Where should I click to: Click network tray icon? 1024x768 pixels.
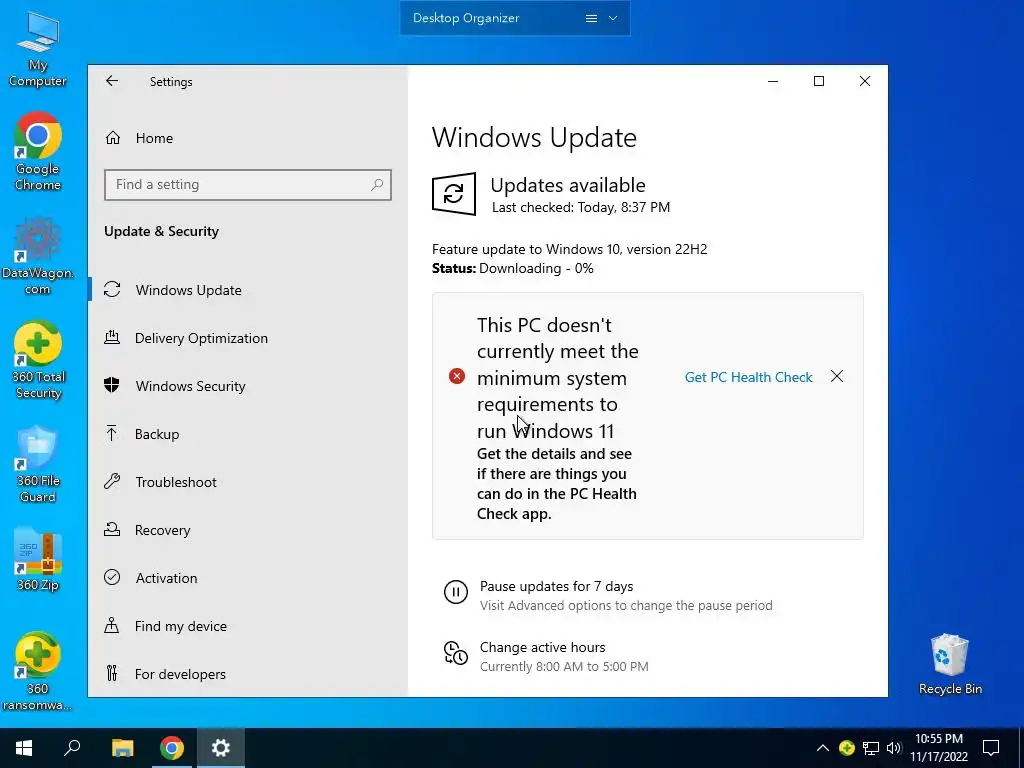pos(871,748)
